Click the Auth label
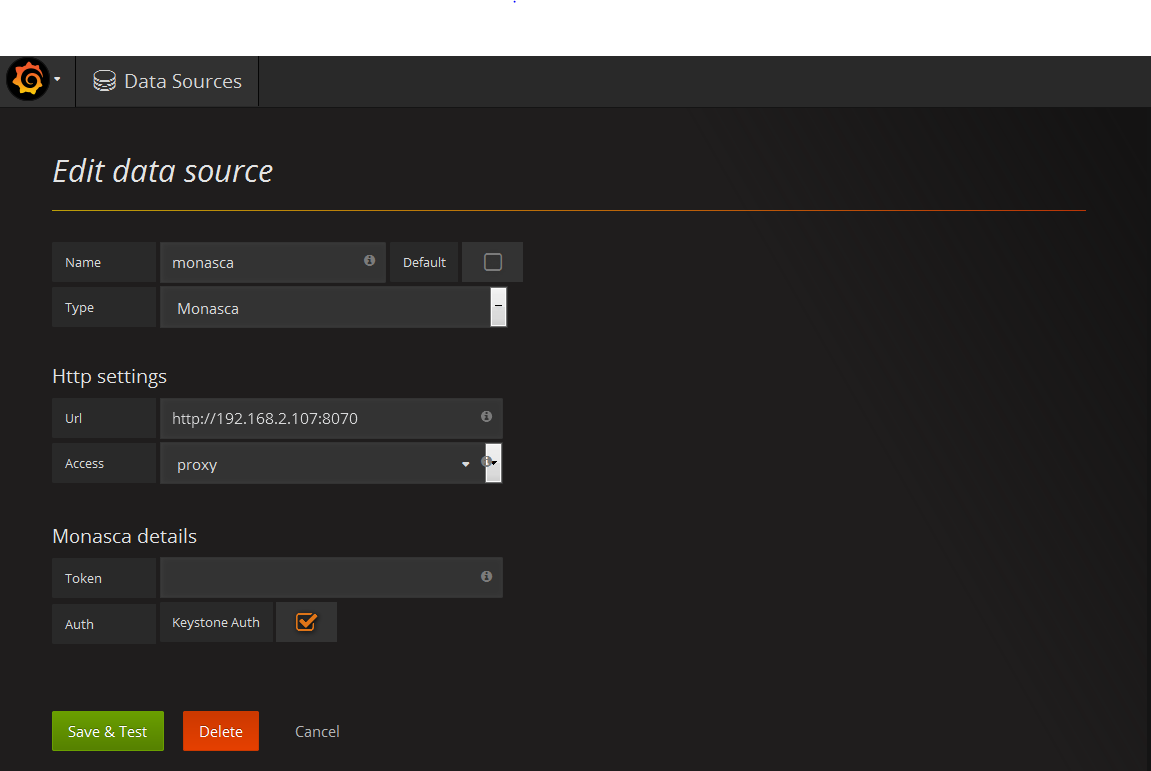This screenshot has width=1151, height=771. pos(104,623)
